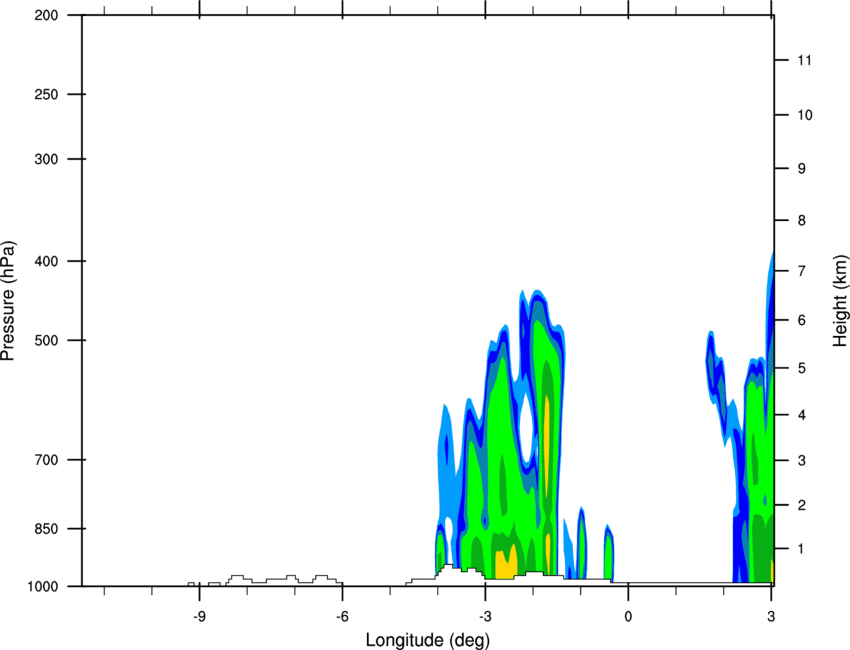Select the 250 pressure tick label
Image resolution: width=850 pixels, height=650 pixels.
tap(46, 94)
